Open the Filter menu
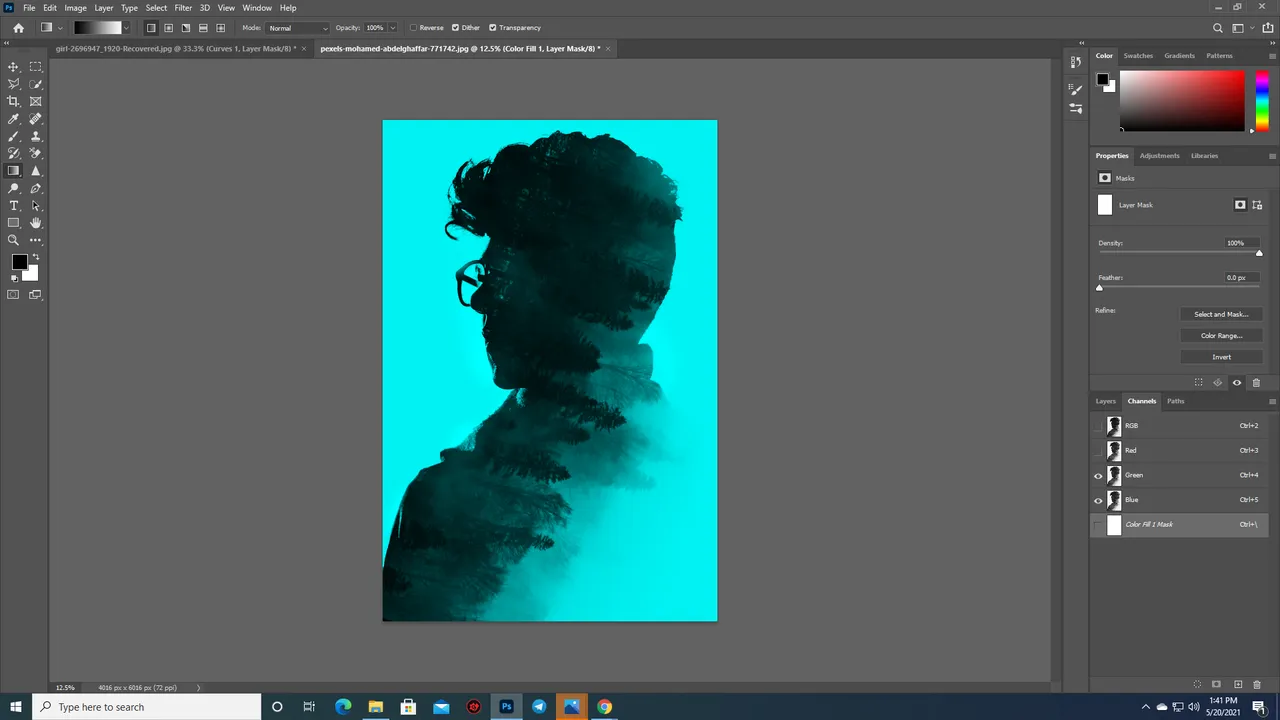Screen dimensions: 1280x720 pos(183,7)
